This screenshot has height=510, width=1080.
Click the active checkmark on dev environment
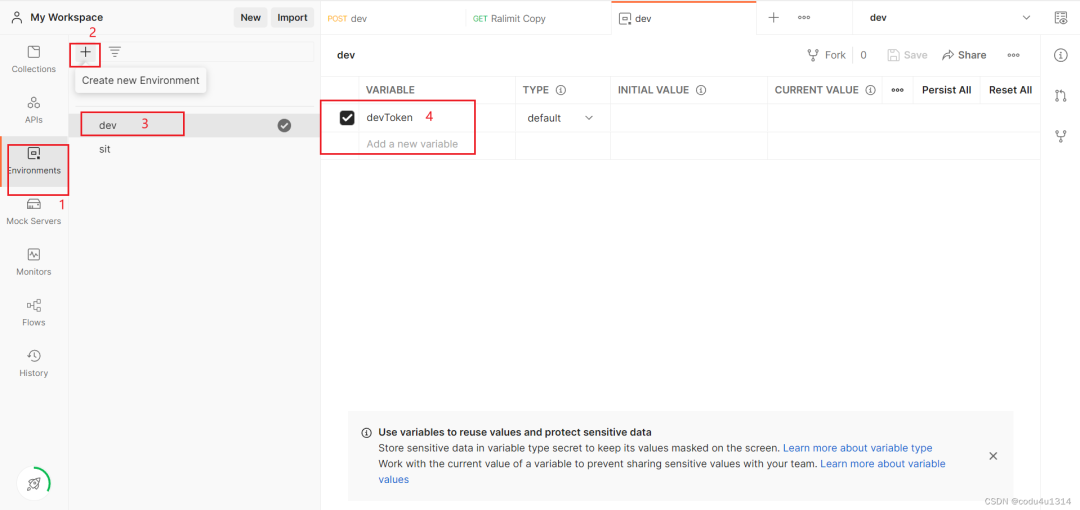pos(284,125)
